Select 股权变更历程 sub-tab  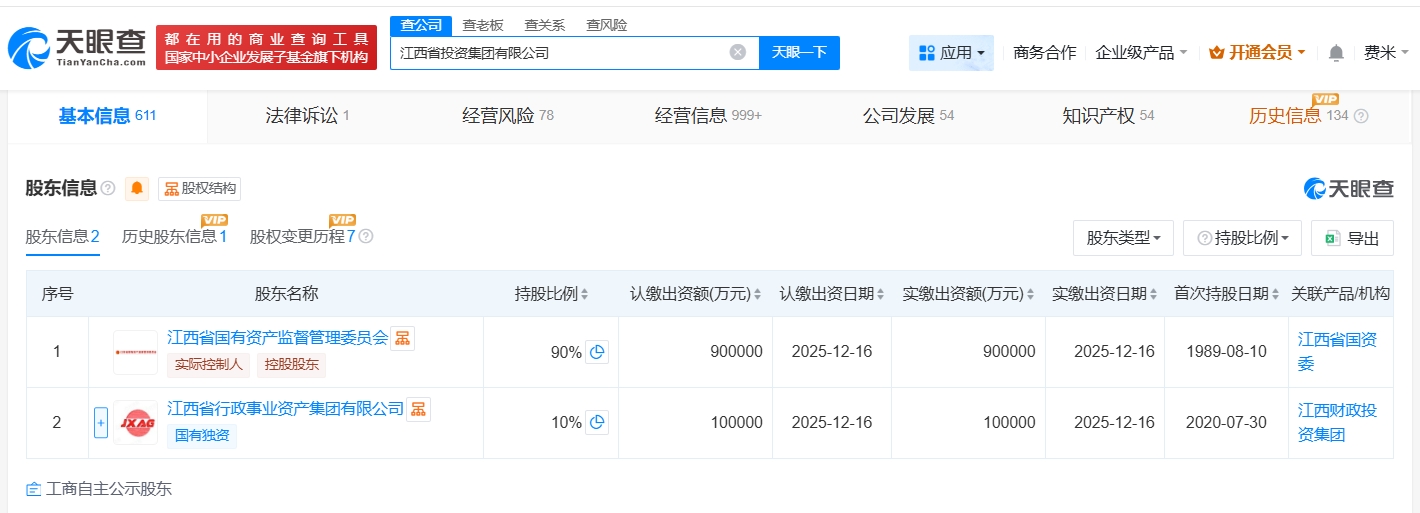tap(302, 237)
